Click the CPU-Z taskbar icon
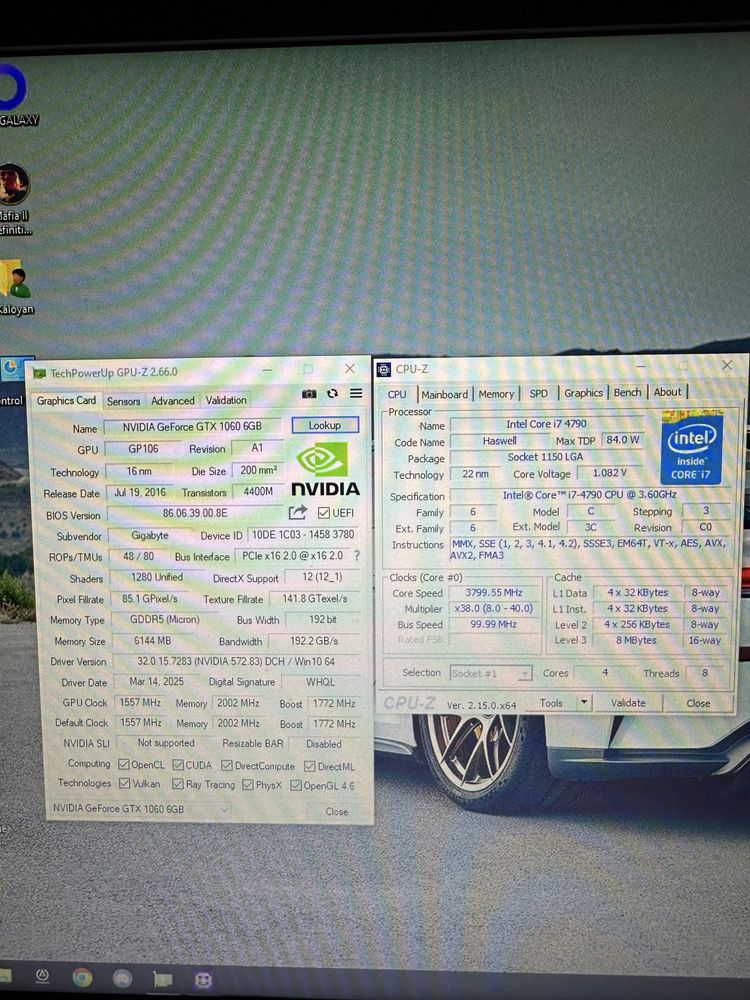This screenshot has height=1000, width=750. click(203, 979)
